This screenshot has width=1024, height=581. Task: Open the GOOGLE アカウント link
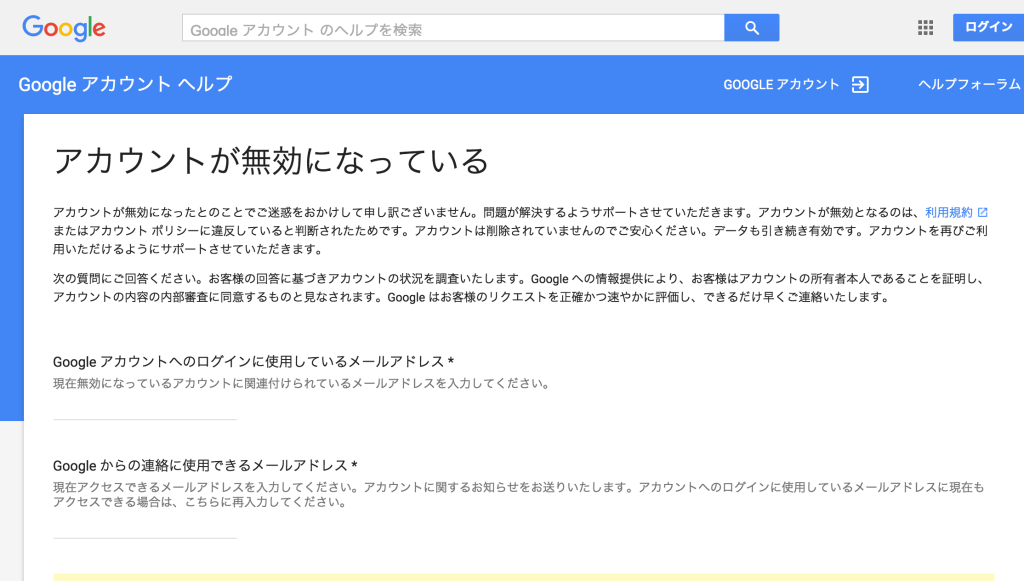(781, 84)
